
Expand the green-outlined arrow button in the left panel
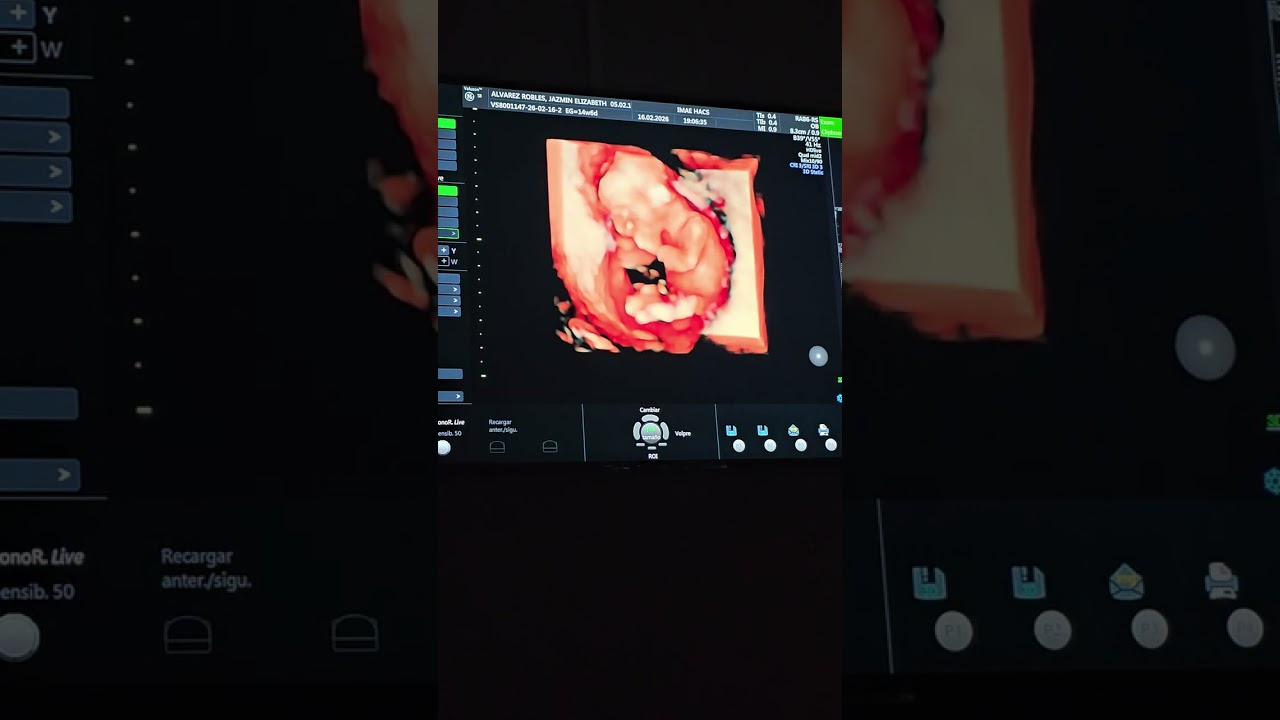tap(448, 234)
